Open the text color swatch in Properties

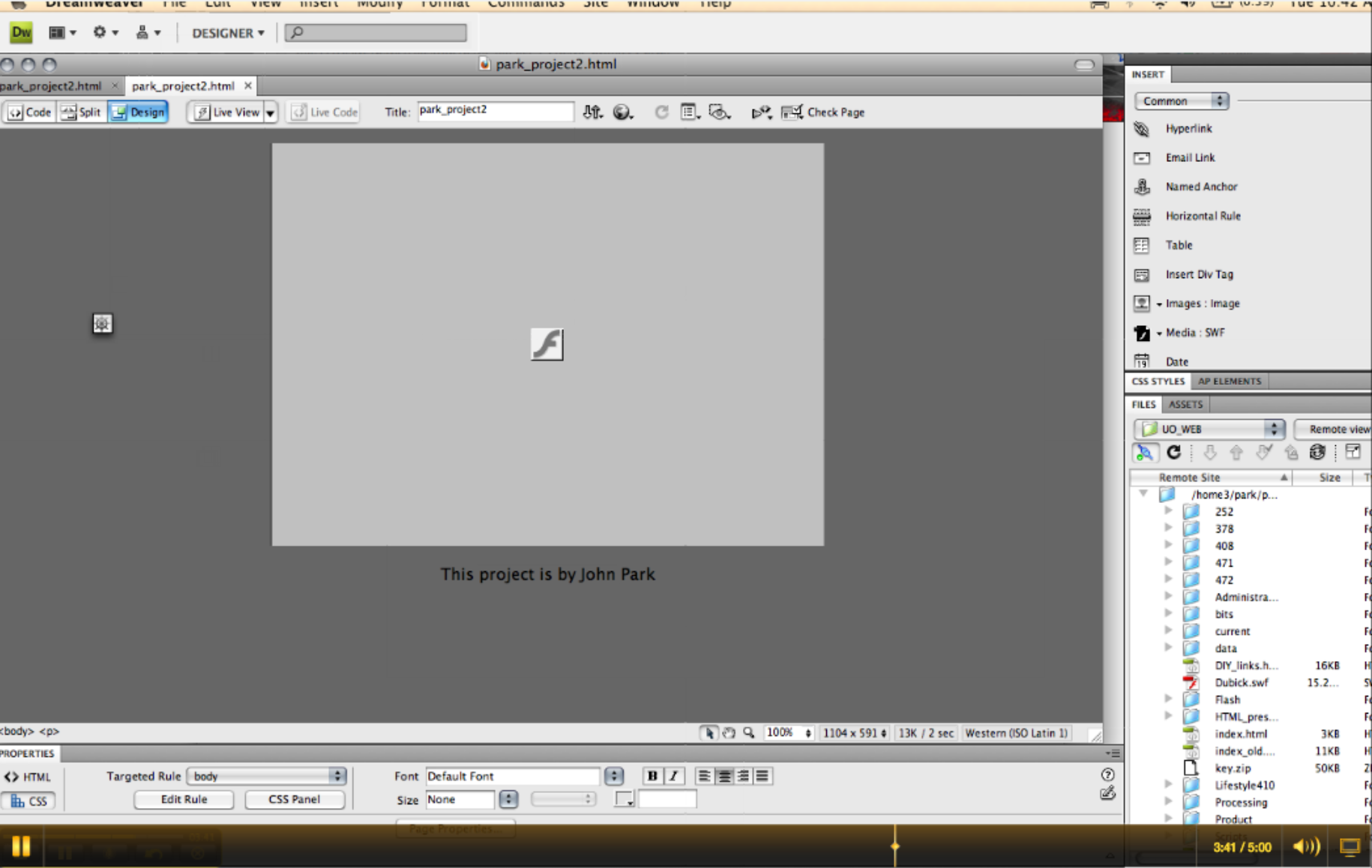point(624,799)
